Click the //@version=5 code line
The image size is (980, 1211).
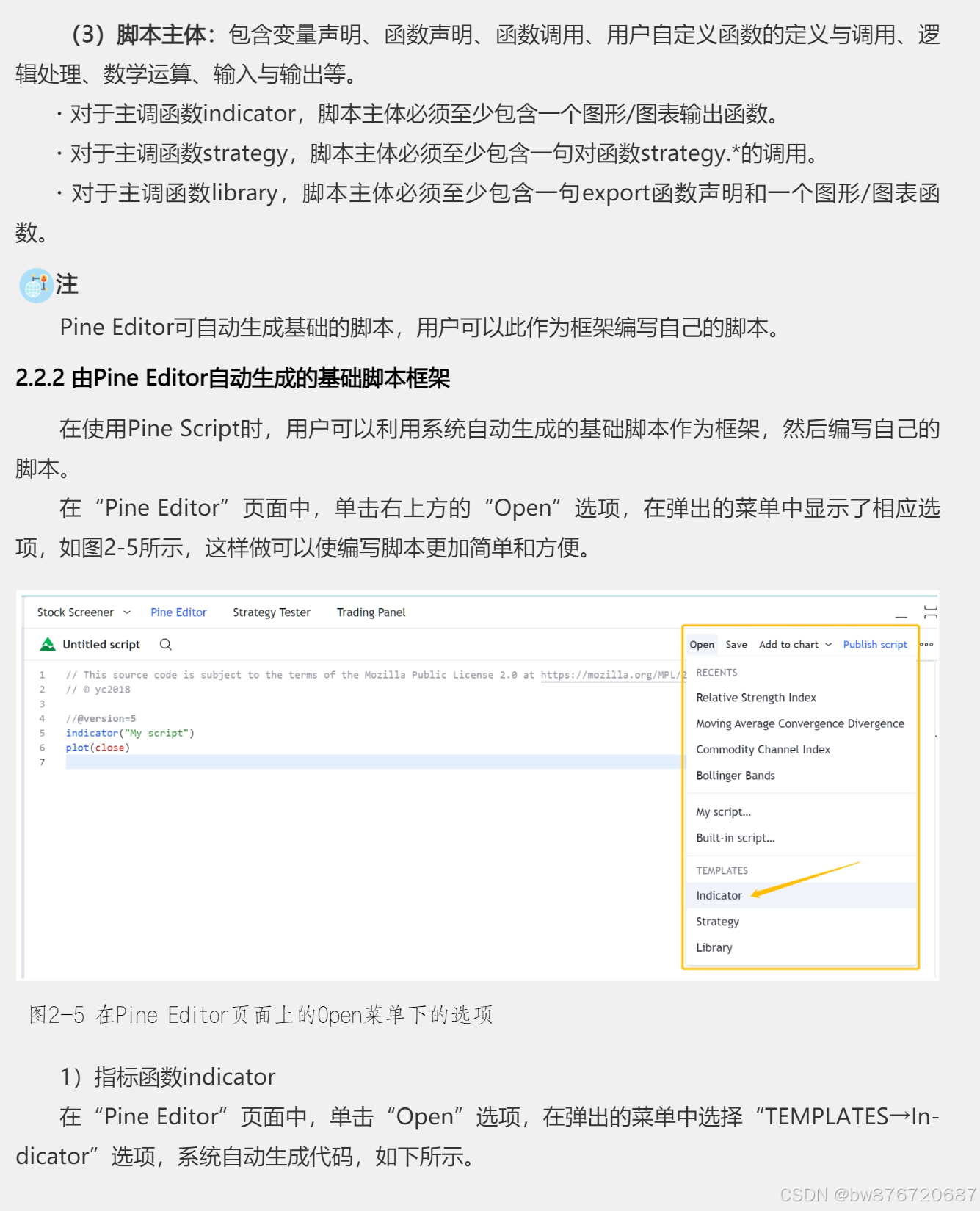click(x=101, y=718)
